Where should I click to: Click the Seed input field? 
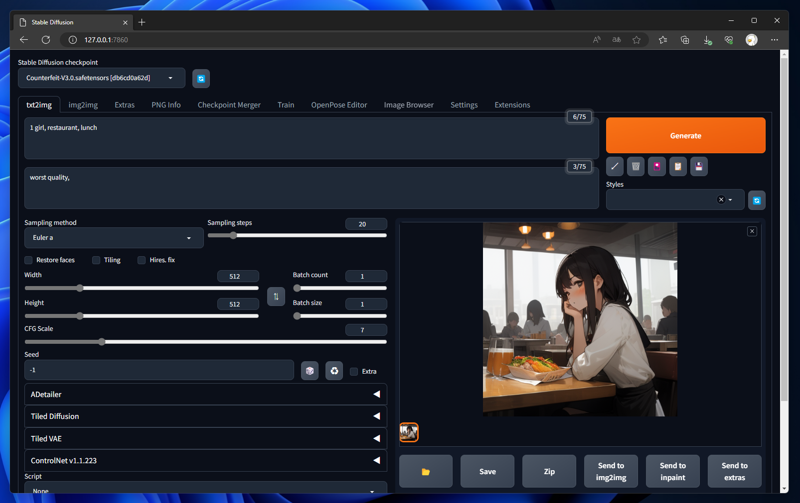(159, 370)
